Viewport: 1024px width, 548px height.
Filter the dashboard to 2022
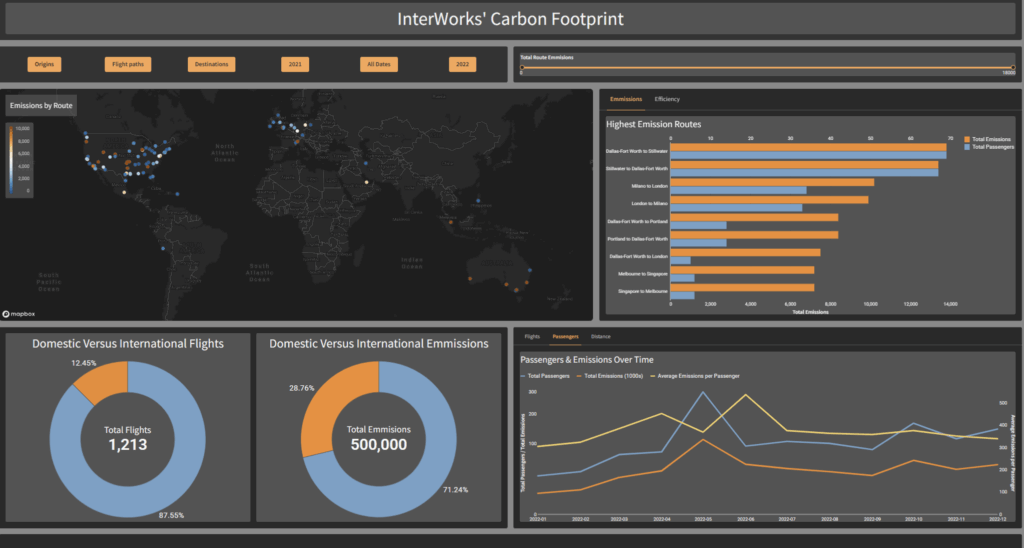coord(462,64)
